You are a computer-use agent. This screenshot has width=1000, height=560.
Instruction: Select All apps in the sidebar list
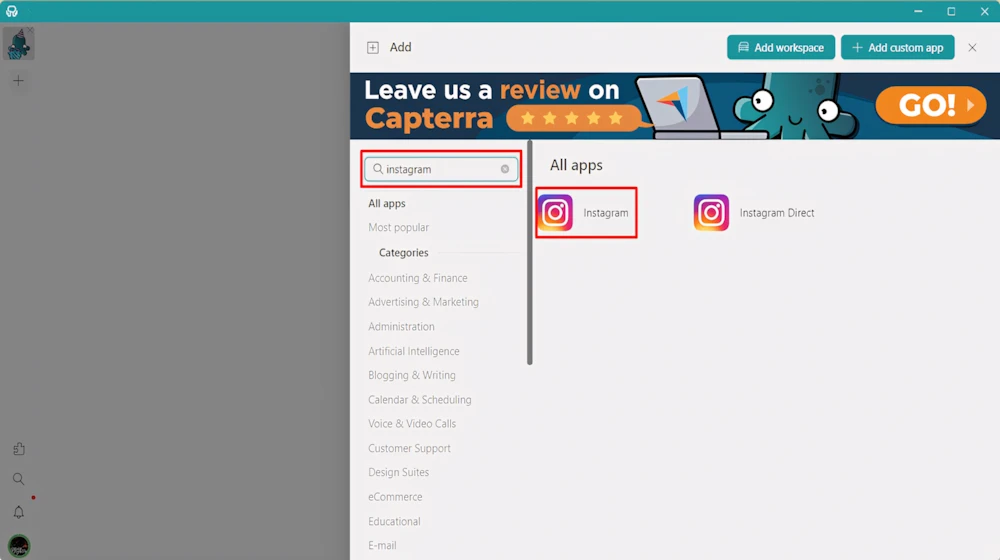coord(386,203)
